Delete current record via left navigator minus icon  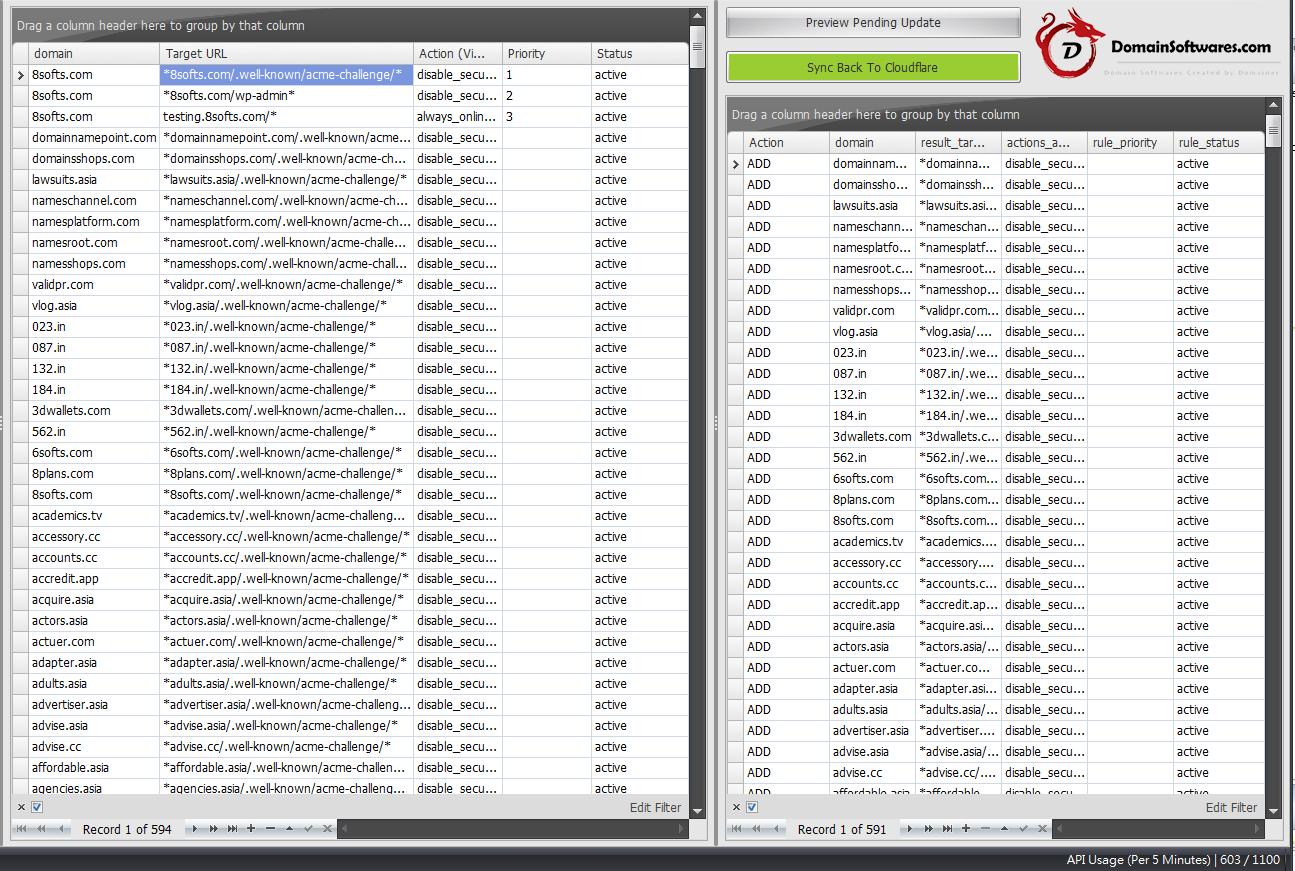270,829
